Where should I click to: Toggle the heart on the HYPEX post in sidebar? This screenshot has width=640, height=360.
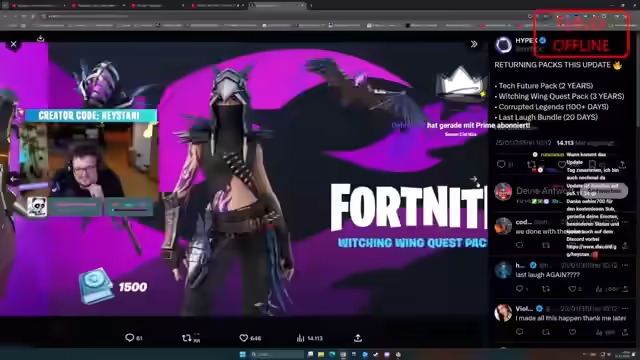coord(562,164)
